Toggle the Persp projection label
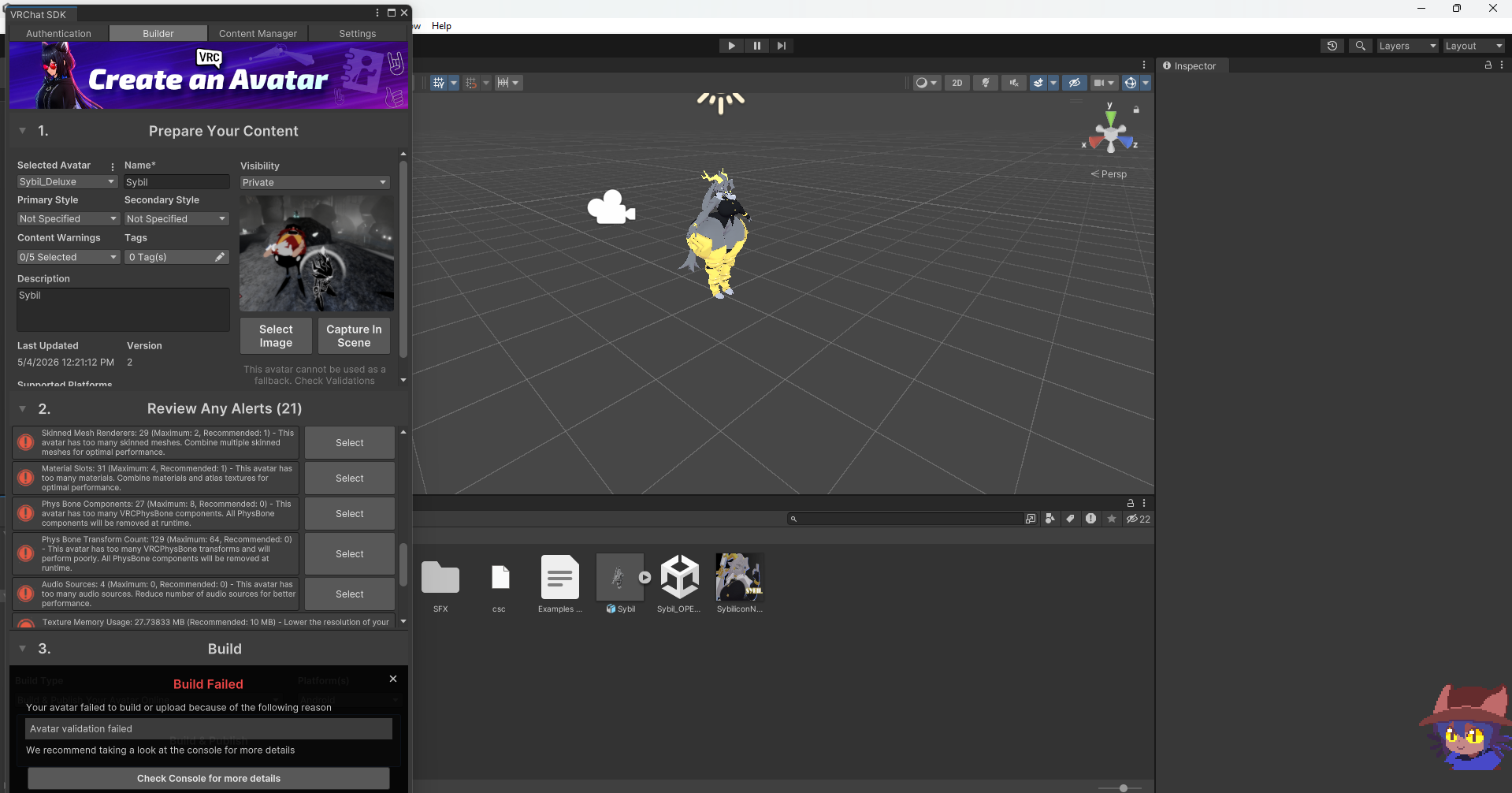The image size is (1512, 793). [x=1109, y=174]
